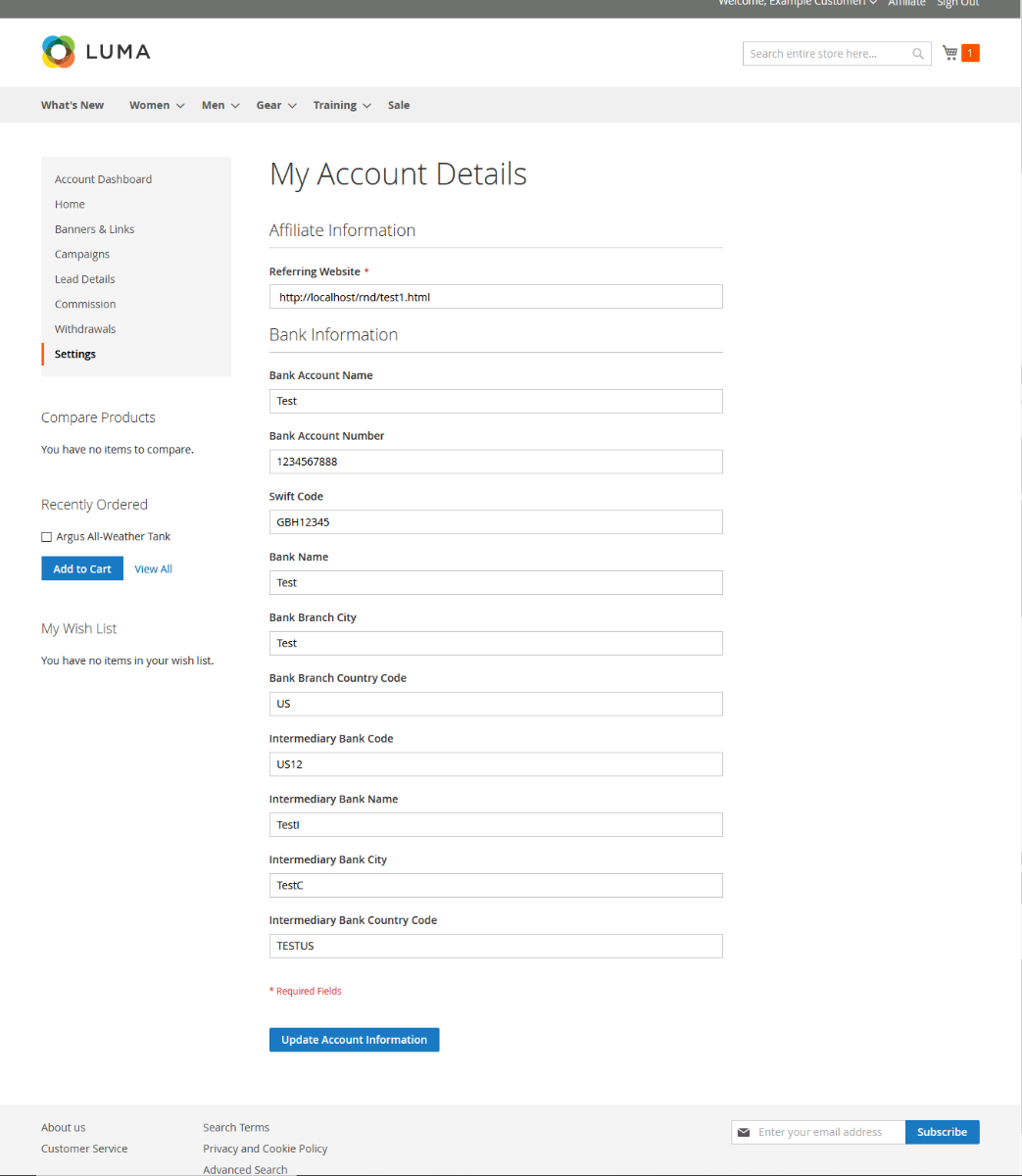Open About us footer link
Image resolution: width=1022 pixels, height=1176 pixels.
(63, 1127)
